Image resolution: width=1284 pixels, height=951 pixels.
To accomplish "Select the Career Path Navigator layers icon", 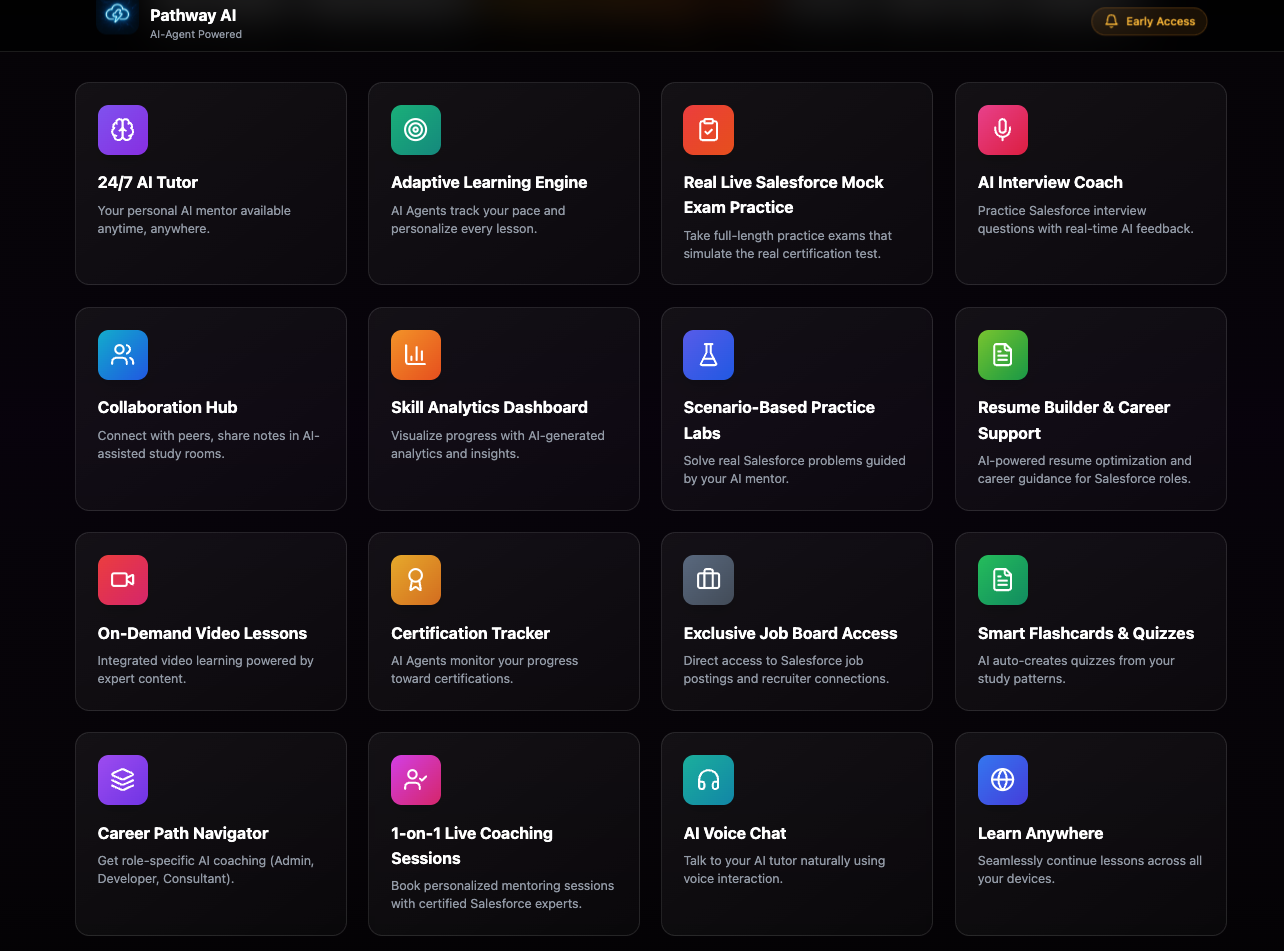I will [122, 779].
